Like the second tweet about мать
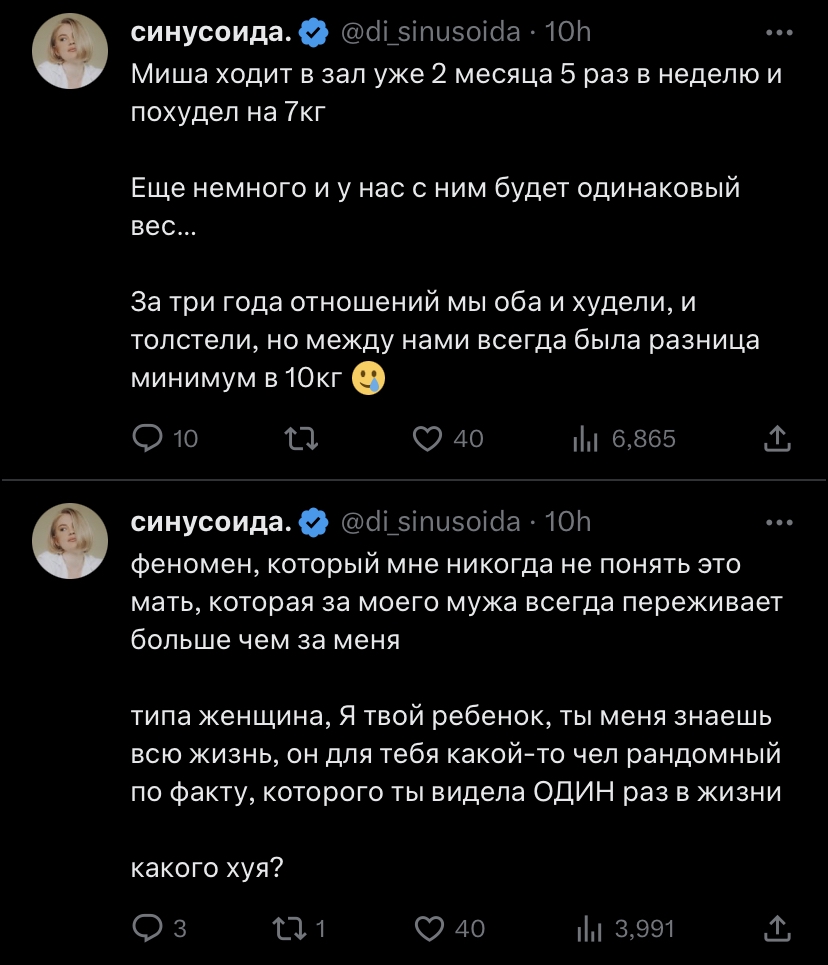The height and width of the screenshot is (965, 828). click(430, 929)
